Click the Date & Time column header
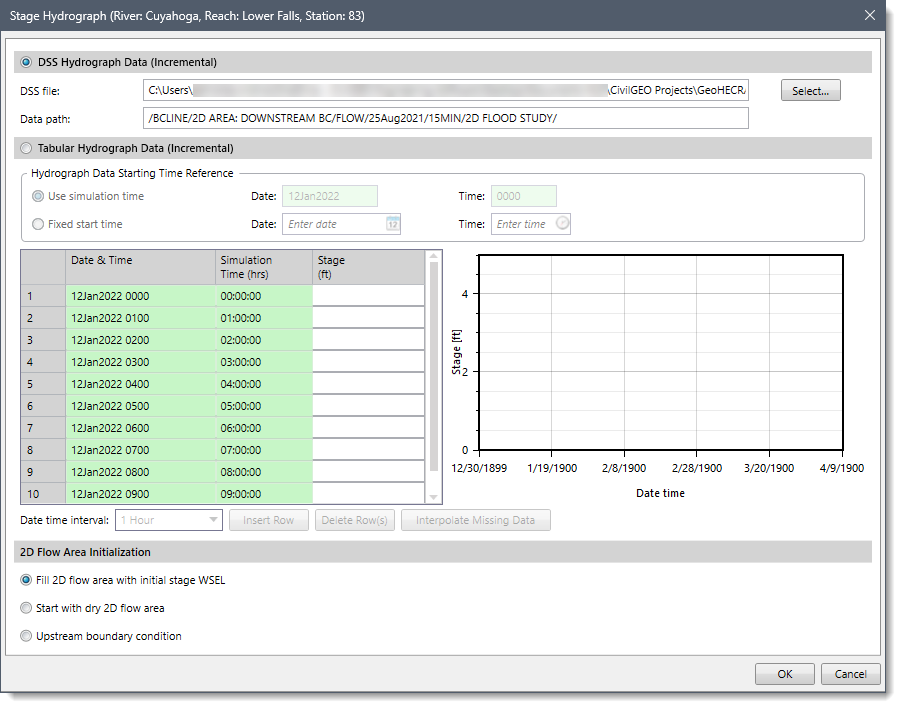 point(141,267)
